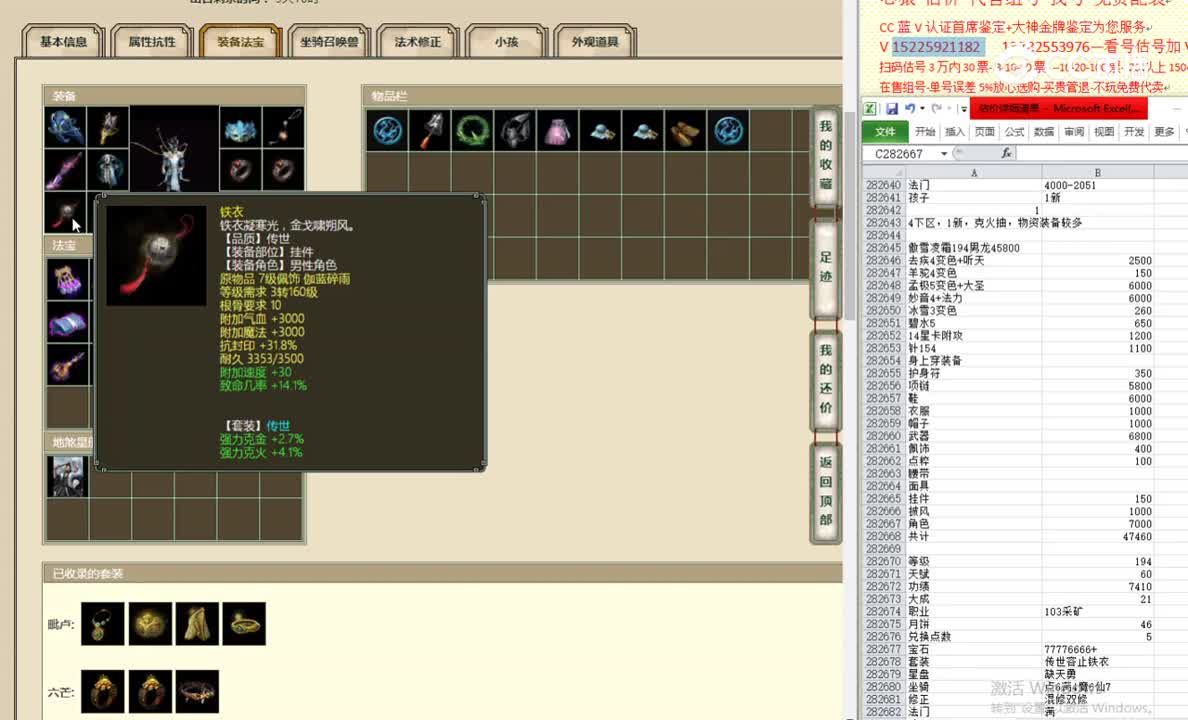The image size is (1188, 720).
Task: Select the 毗卢 golden helmet set item
Action: pos(150,624)
